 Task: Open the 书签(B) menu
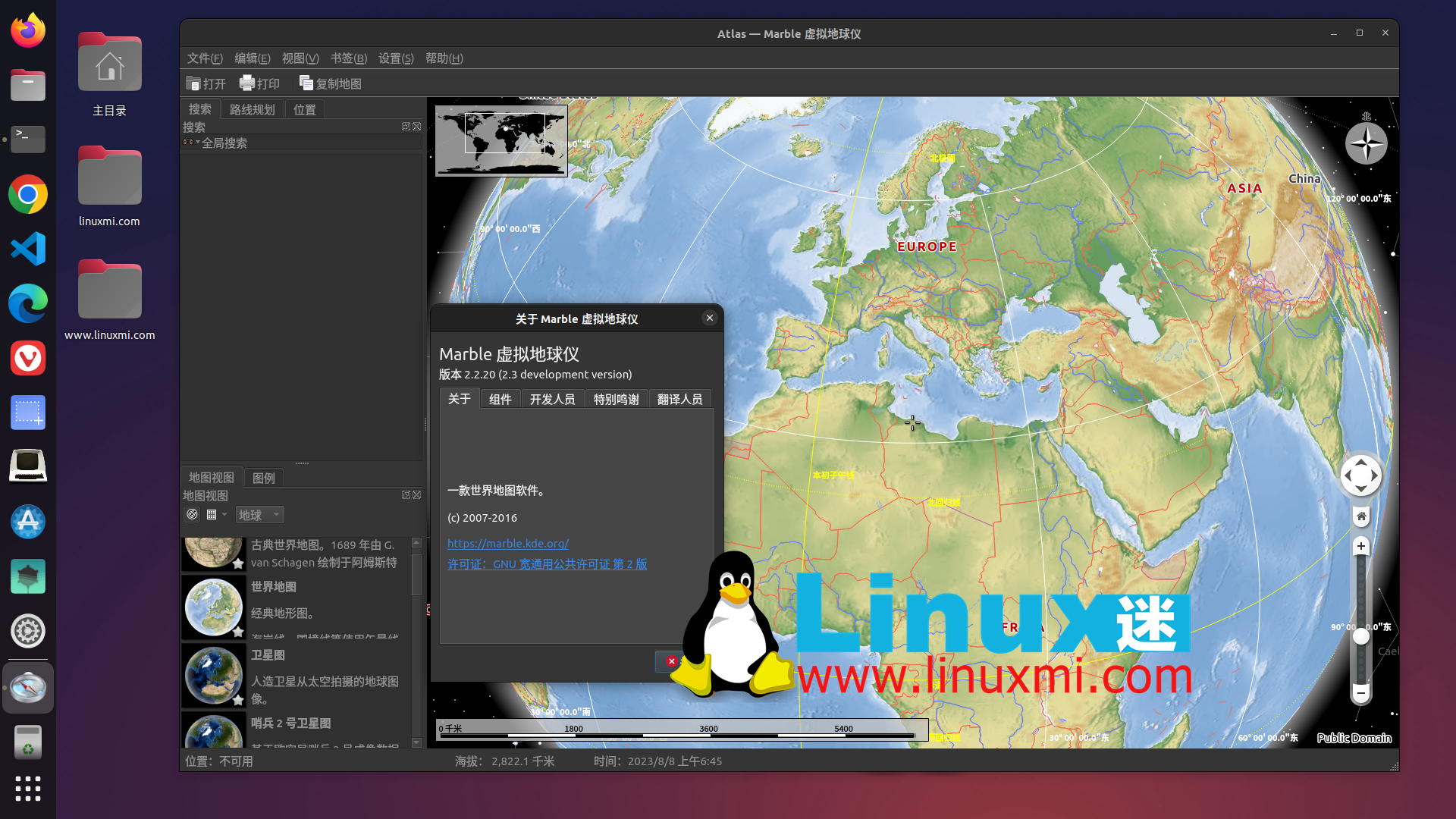point(348,58)
